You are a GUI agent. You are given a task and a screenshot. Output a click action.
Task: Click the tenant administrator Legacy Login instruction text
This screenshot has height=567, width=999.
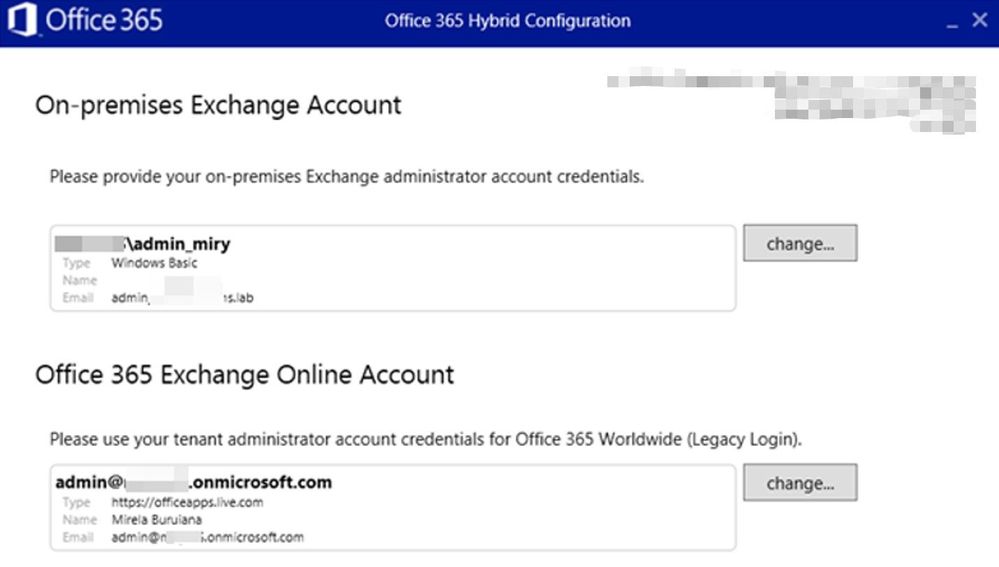pyautogui.click(x=426, y=439)
